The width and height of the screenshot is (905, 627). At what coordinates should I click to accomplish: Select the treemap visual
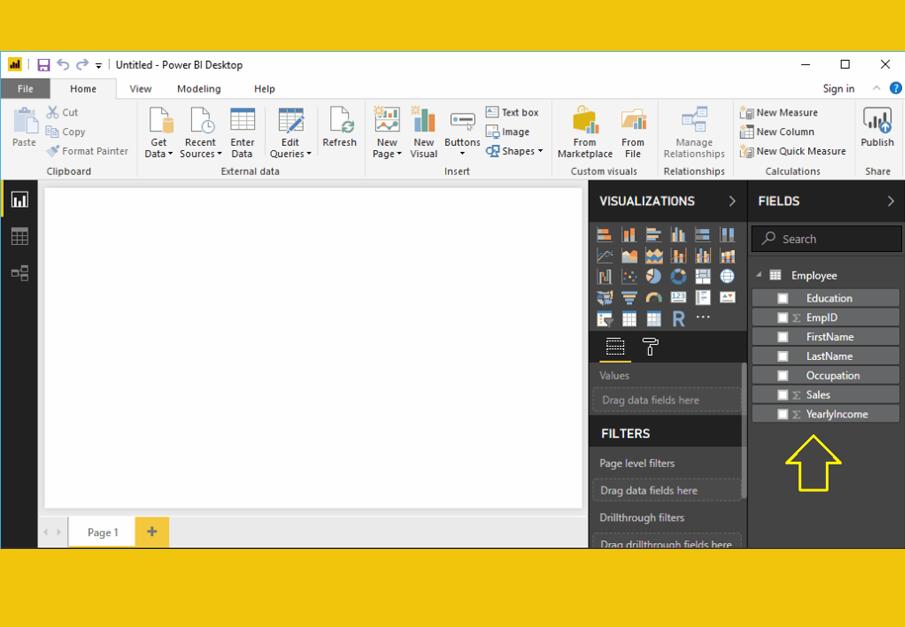[x=703, y=276]
